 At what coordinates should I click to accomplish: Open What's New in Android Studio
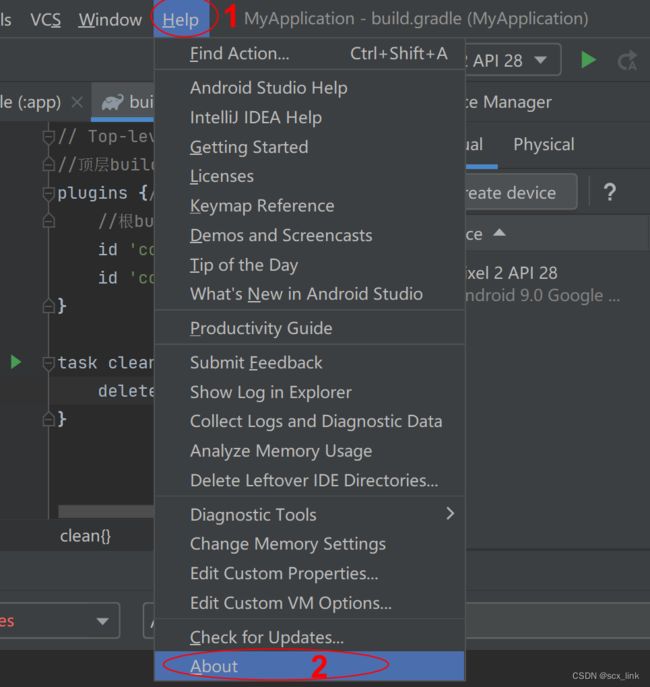point(310,294)
